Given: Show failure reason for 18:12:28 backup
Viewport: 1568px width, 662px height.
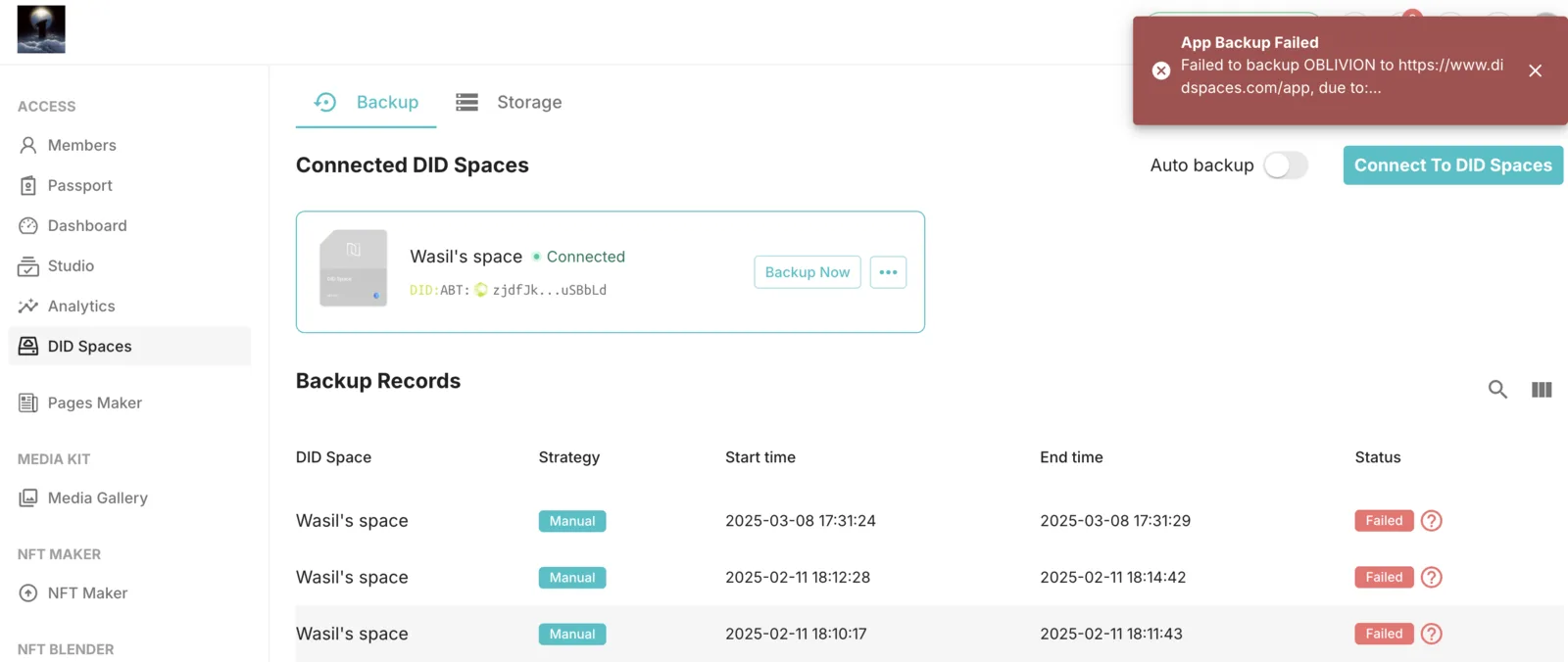Looking at the screenshot, I should coord(1432,578).
